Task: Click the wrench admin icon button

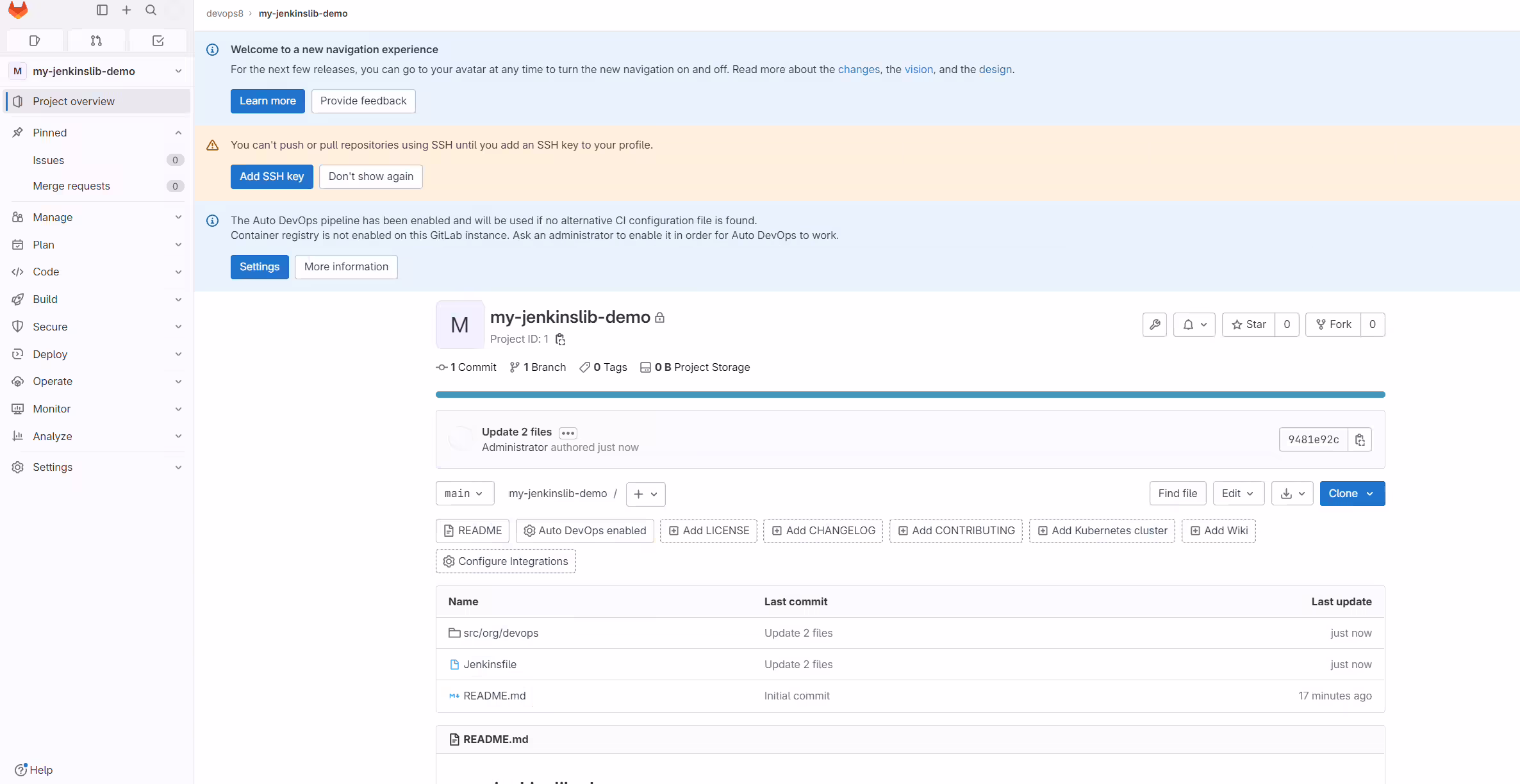Action: pyautogui.click(x=1155, y=325)
